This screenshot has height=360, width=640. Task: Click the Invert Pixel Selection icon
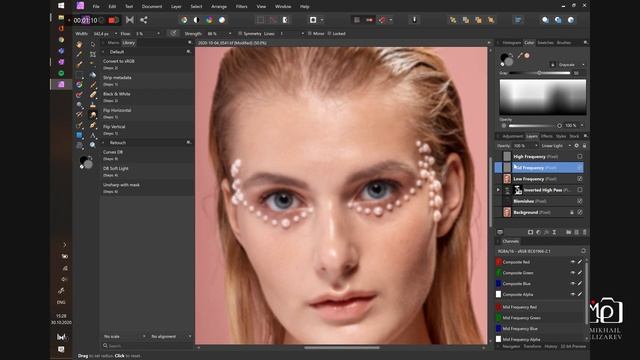pyautogui.click(x=285, y=20)
